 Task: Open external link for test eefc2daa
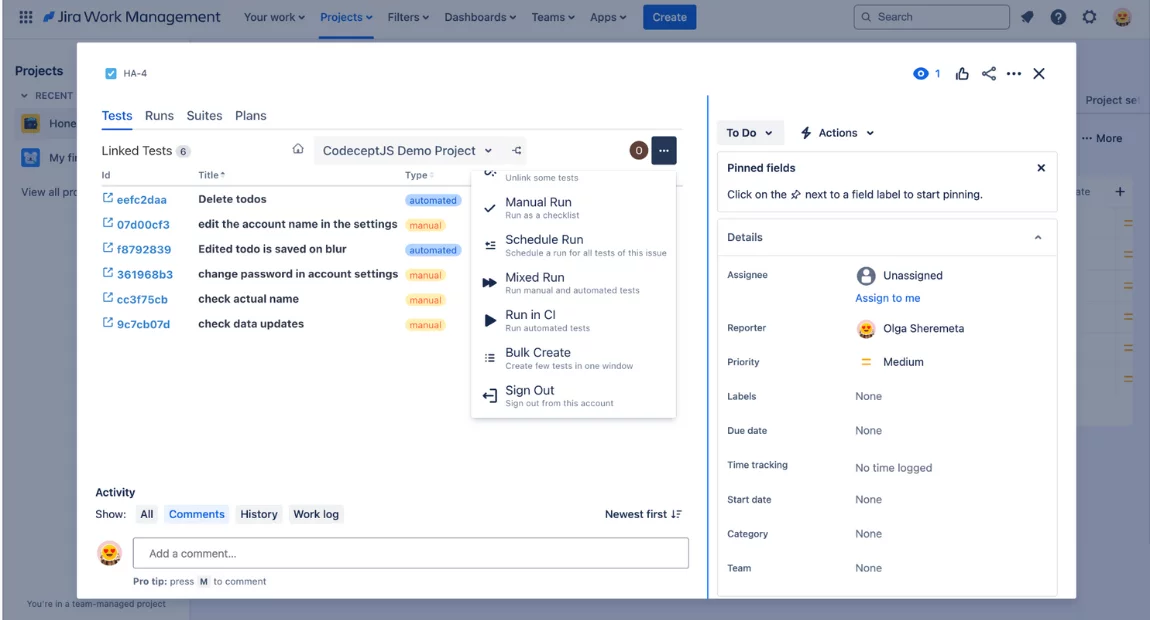coord(108,199)
